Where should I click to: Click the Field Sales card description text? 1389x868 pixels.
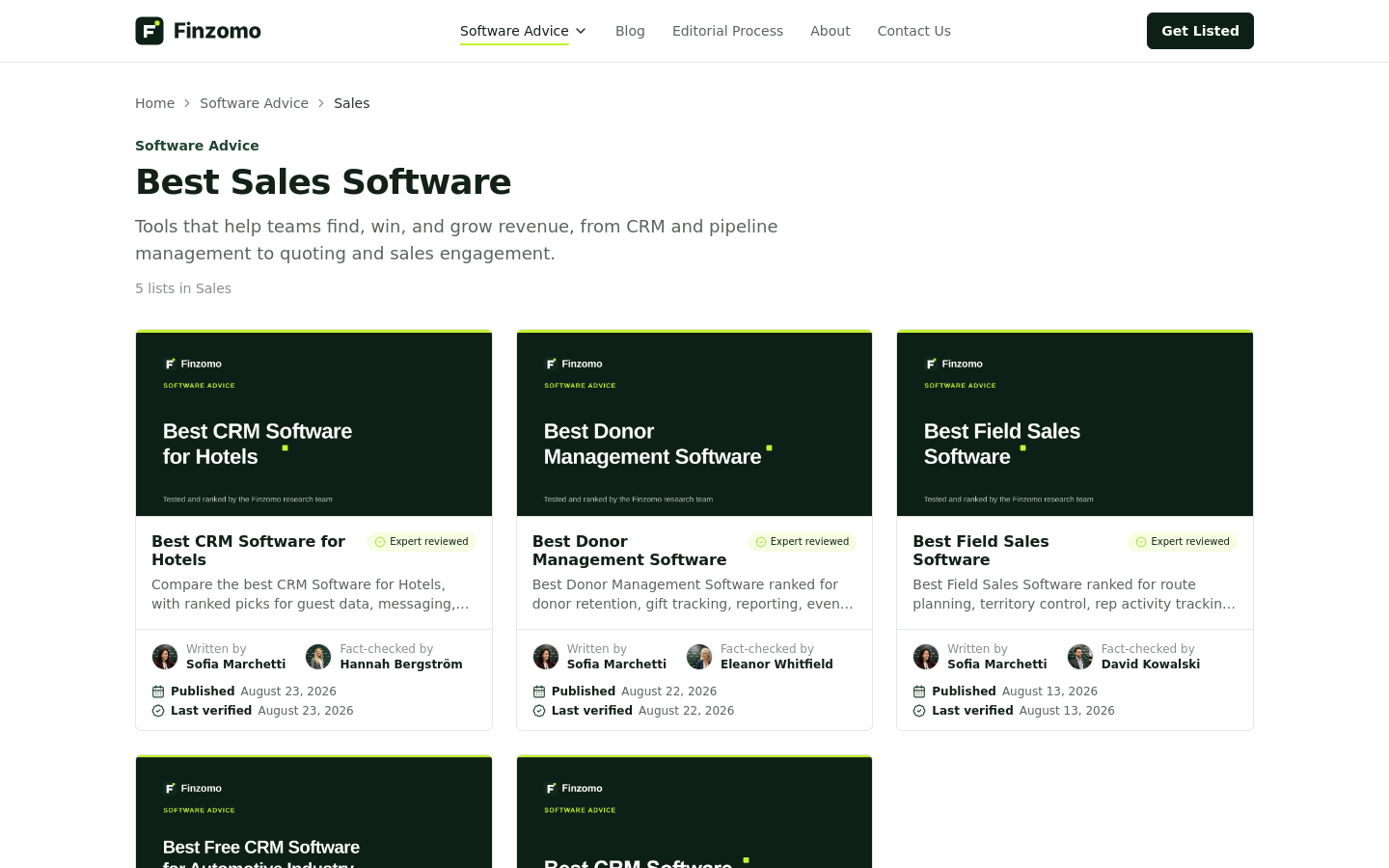[x=1075, y=594]
